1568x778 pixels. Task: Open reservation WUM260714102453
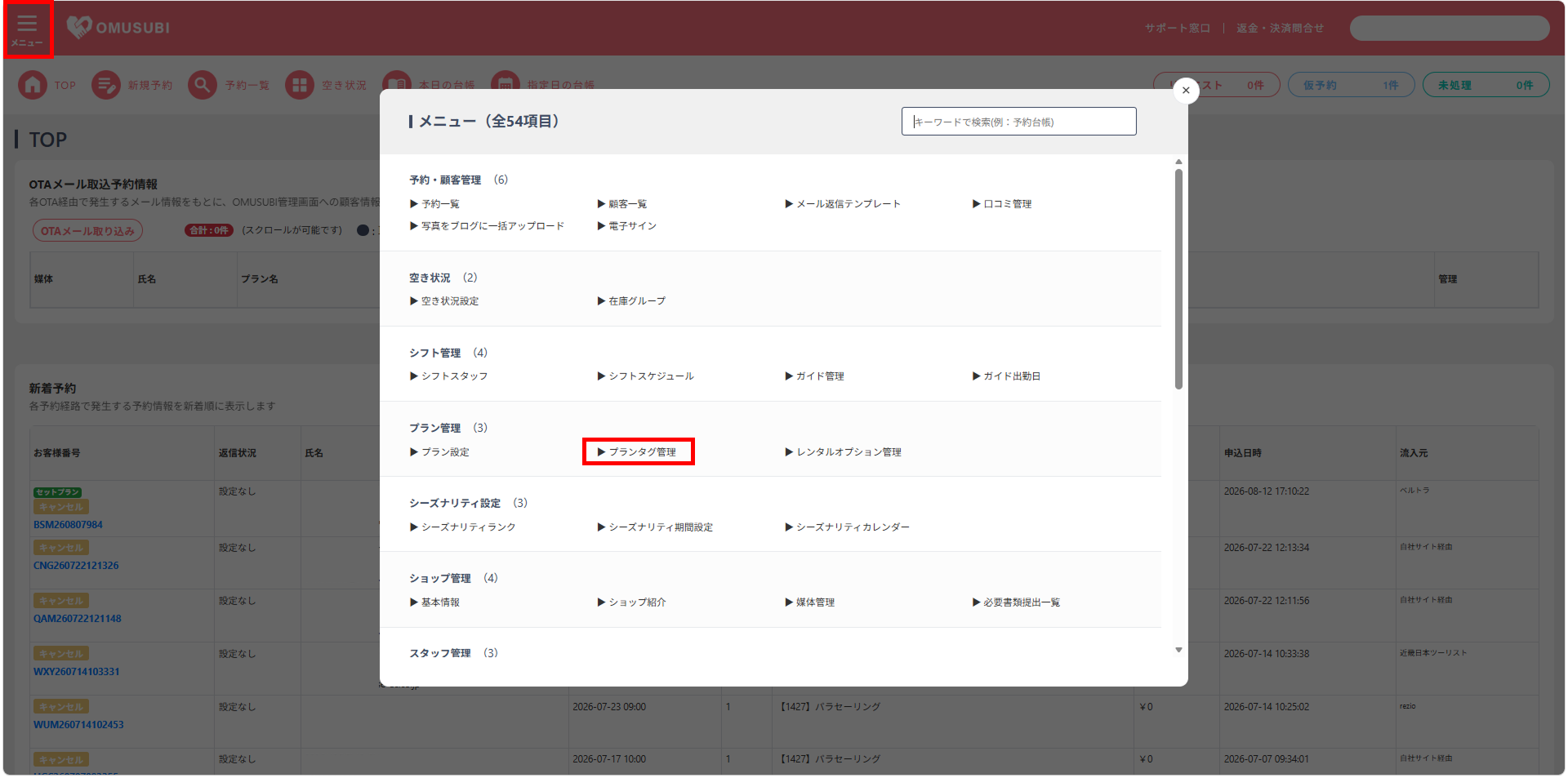coord(78,725)
